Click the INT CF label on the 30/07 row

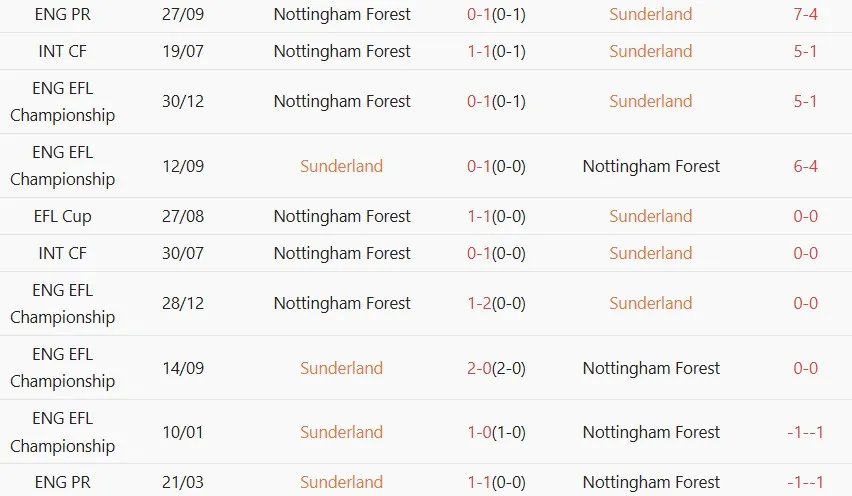coord(63,253)
